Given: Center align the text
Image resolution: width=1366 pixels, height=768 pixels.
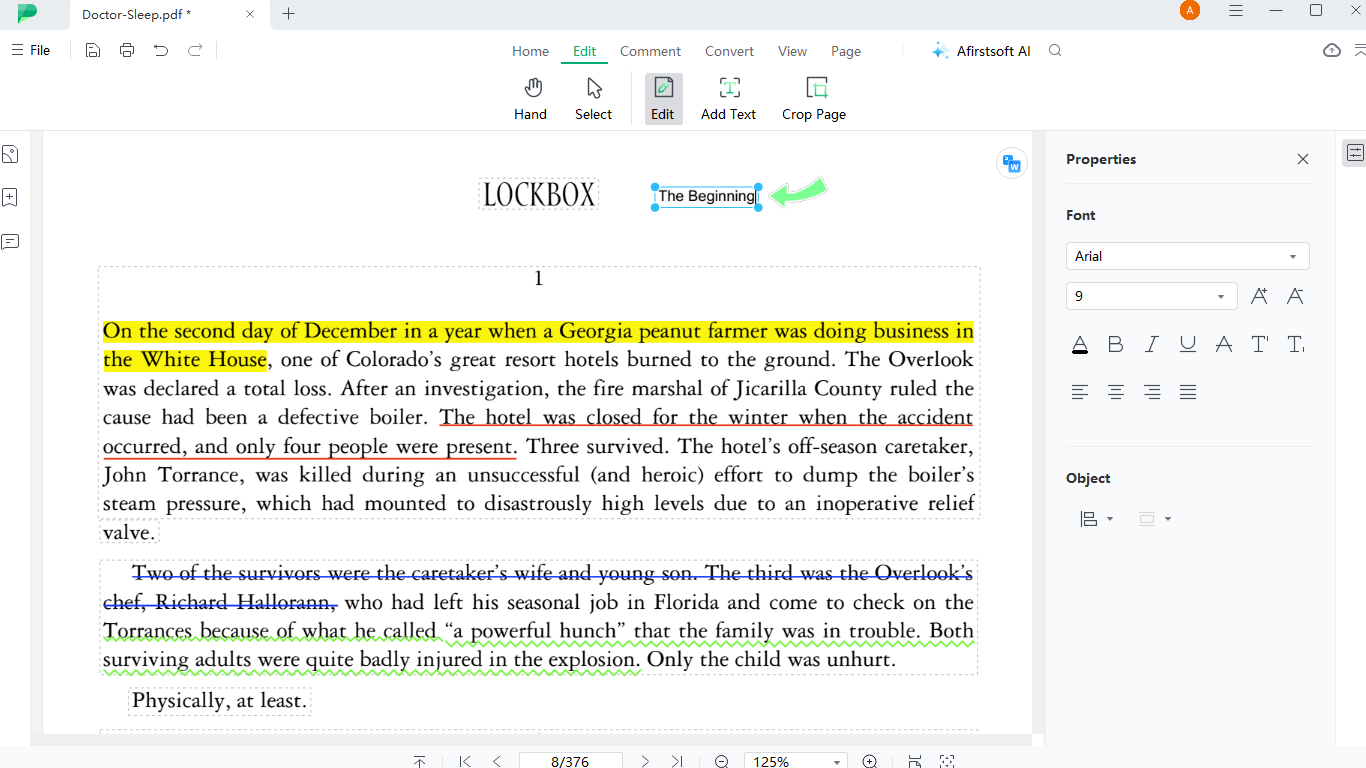Looking at the screenshot, I should [1116, 392].
